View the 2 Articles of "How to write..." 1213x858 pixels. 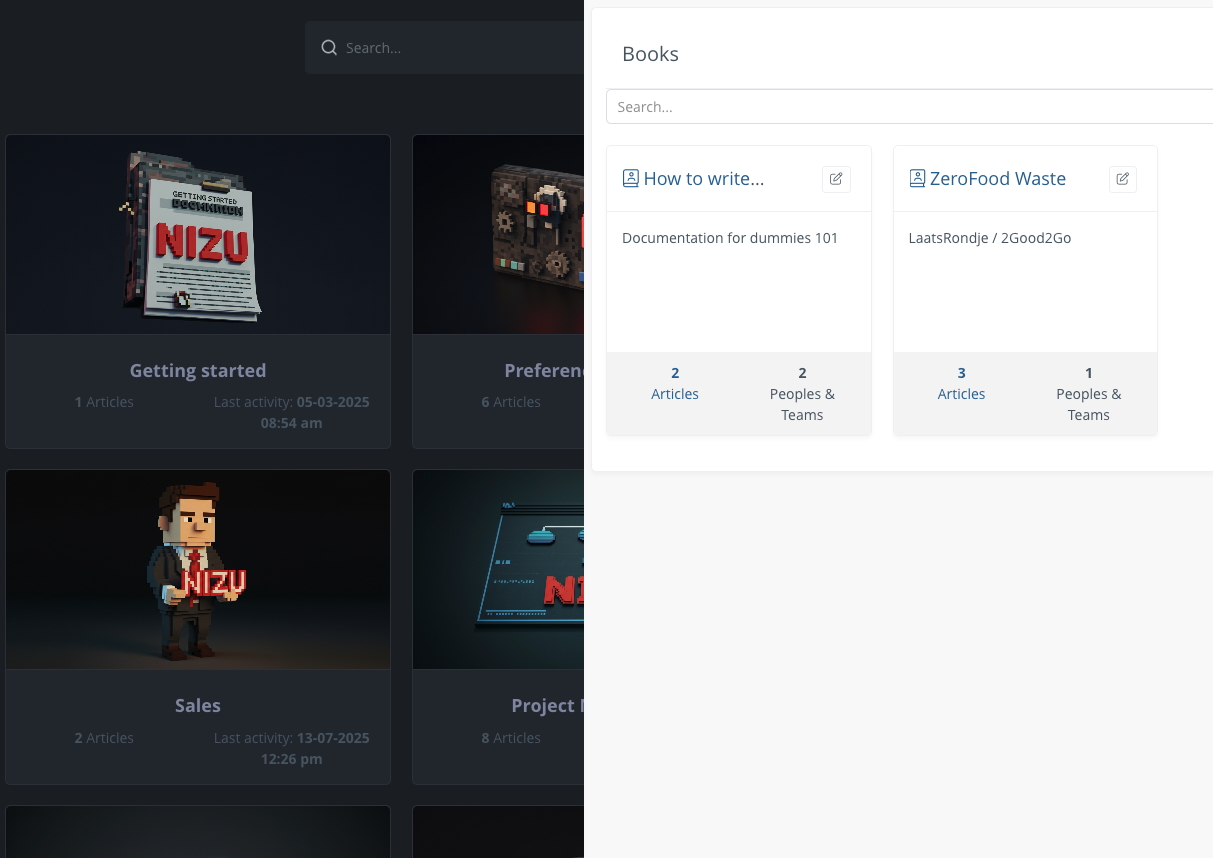(675, 383)
